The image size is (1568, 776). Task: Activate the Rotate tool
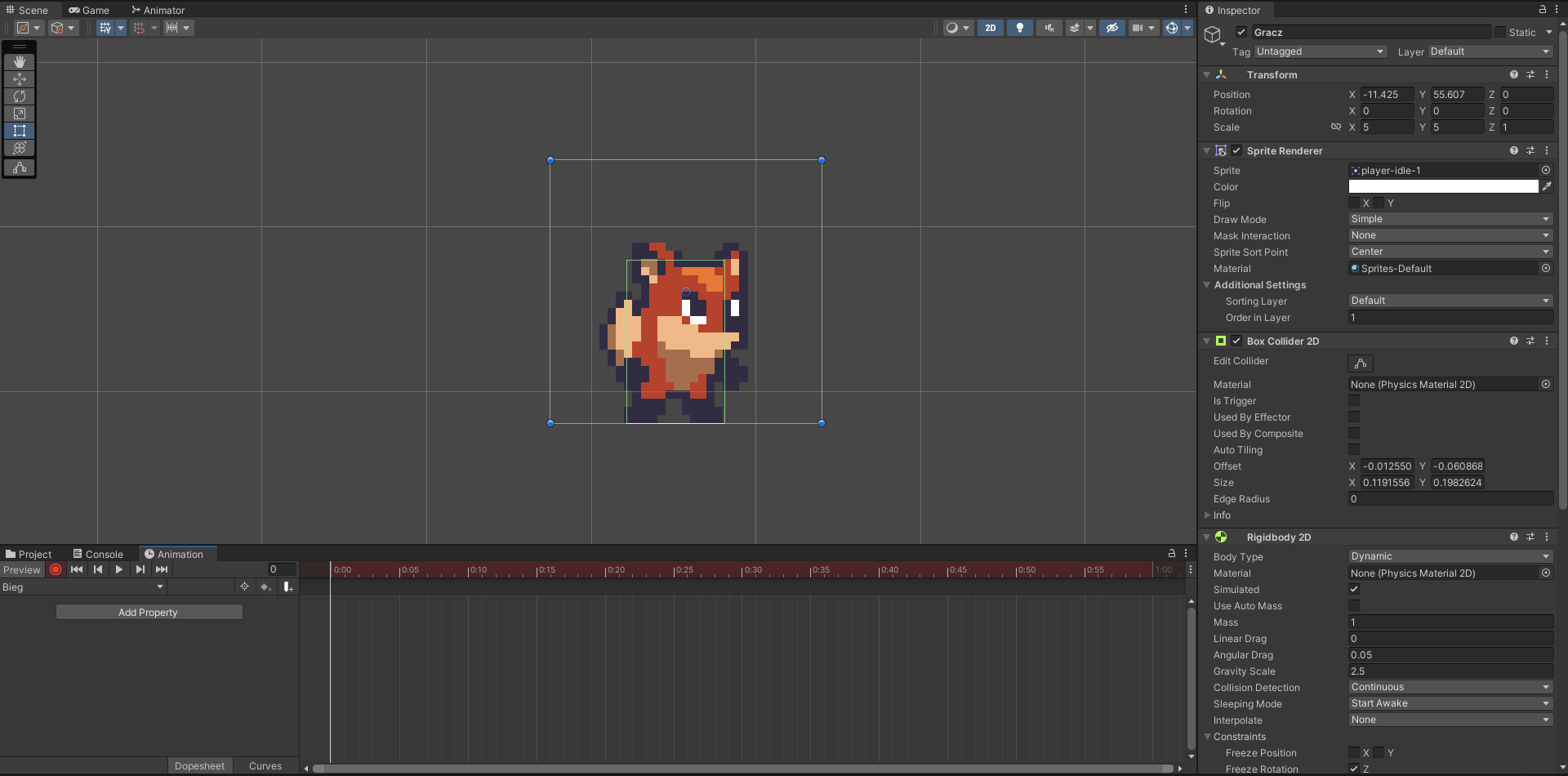click(19, 96)
